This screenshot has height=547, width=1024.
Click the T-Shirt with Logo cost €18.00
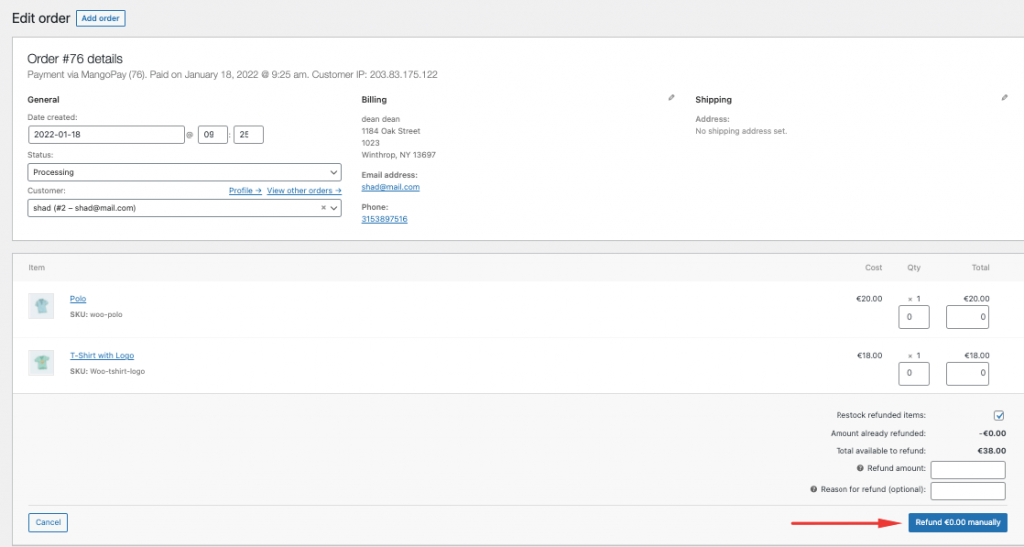point(869,356)
